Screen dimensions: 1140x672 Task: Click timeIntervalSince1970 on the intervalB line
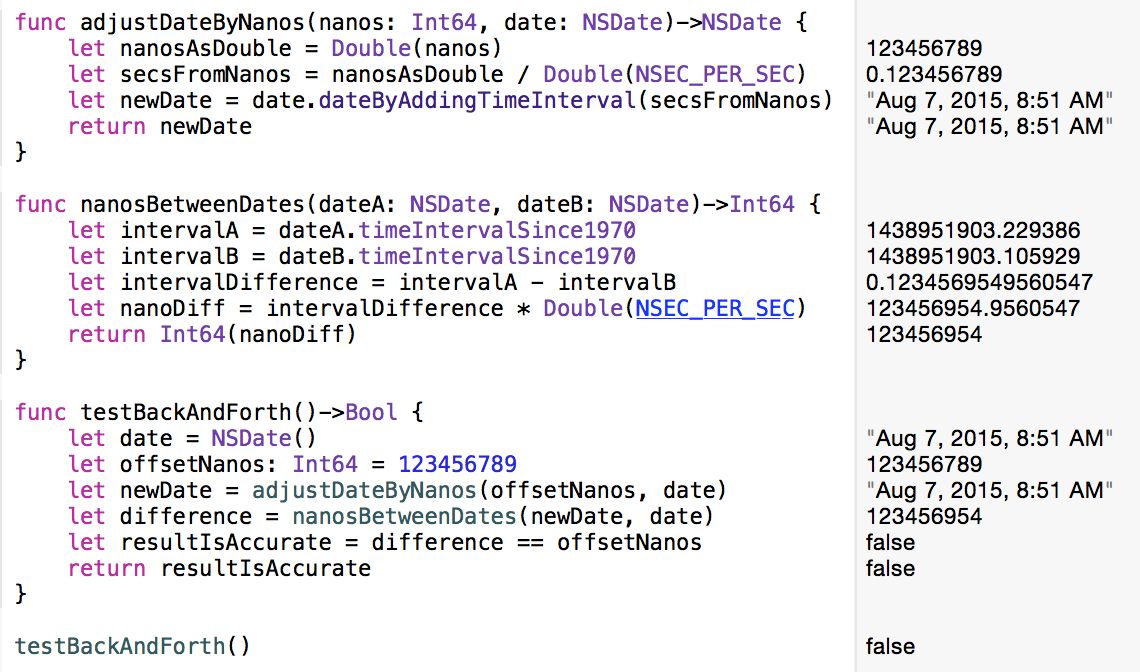(497, 257)
